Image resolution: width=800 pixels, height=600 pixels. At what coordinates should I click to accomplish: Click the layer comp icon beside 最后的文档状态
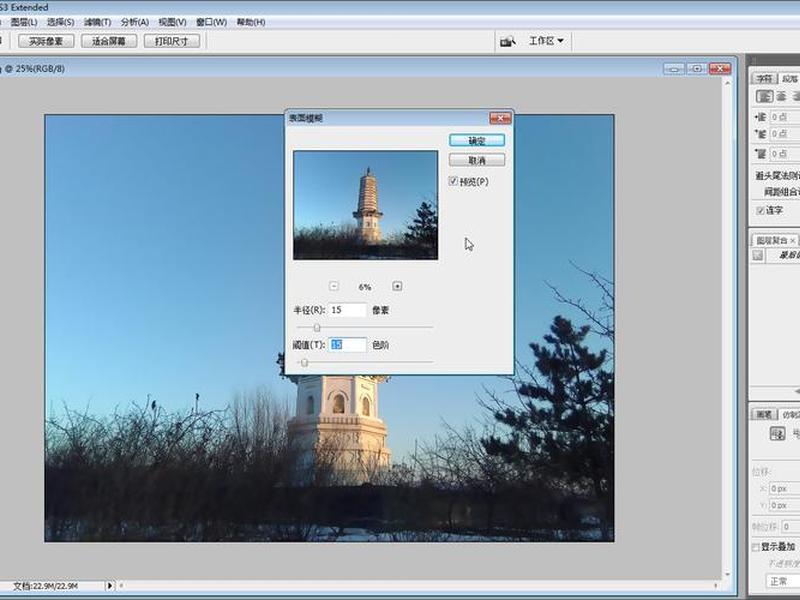tap(758, 255)
